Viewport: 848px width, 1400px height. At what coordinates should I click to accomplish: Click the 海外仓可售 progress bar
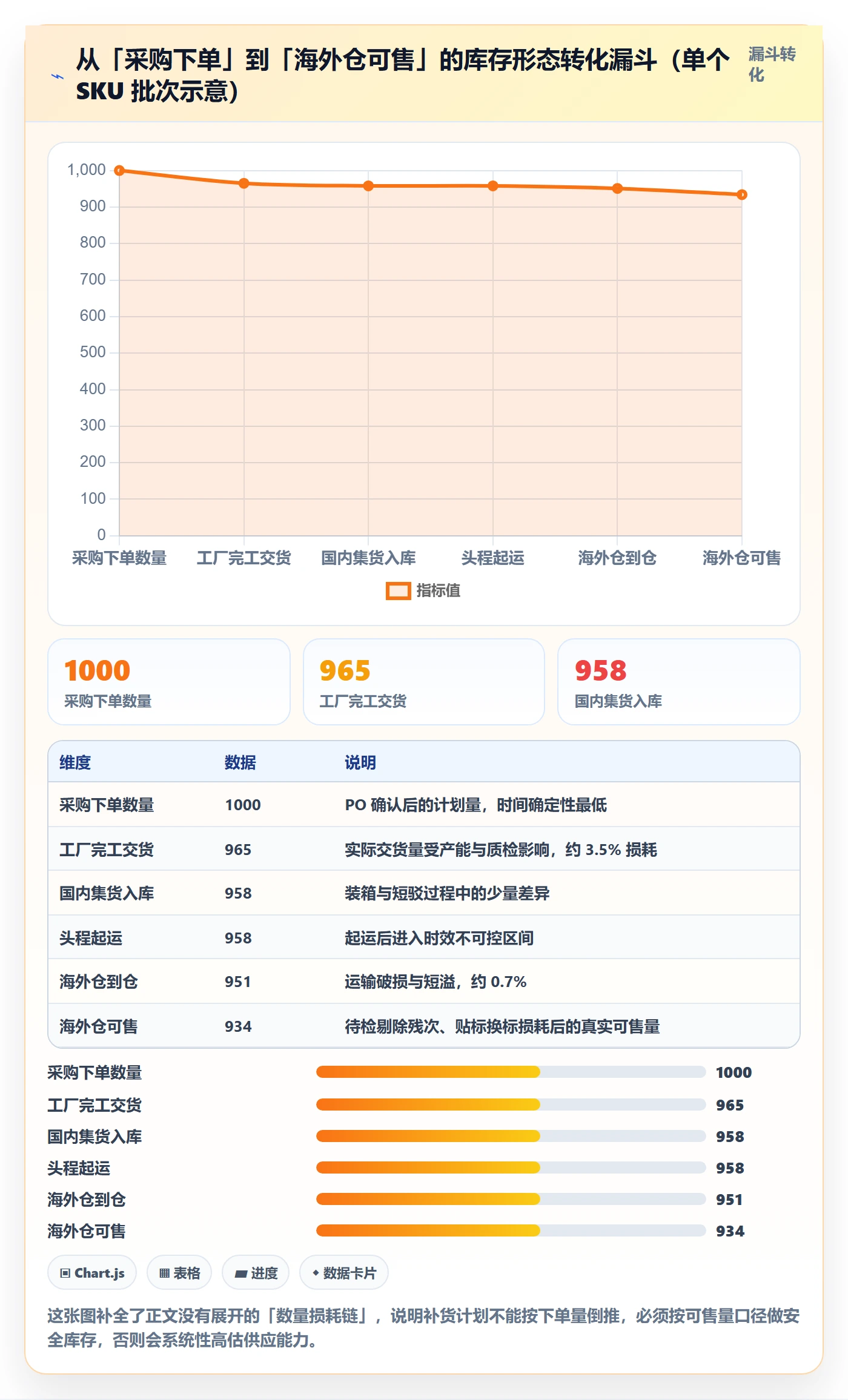pos(511,1230)
